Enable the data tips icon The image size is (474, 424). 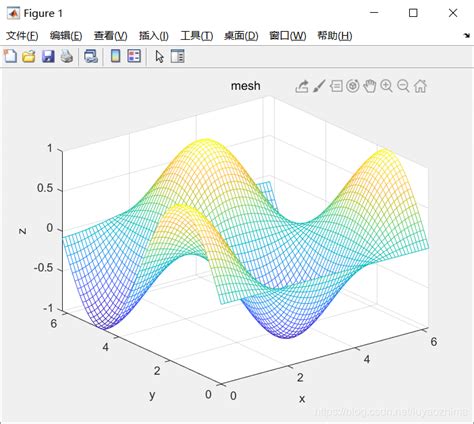click(336, 86)
